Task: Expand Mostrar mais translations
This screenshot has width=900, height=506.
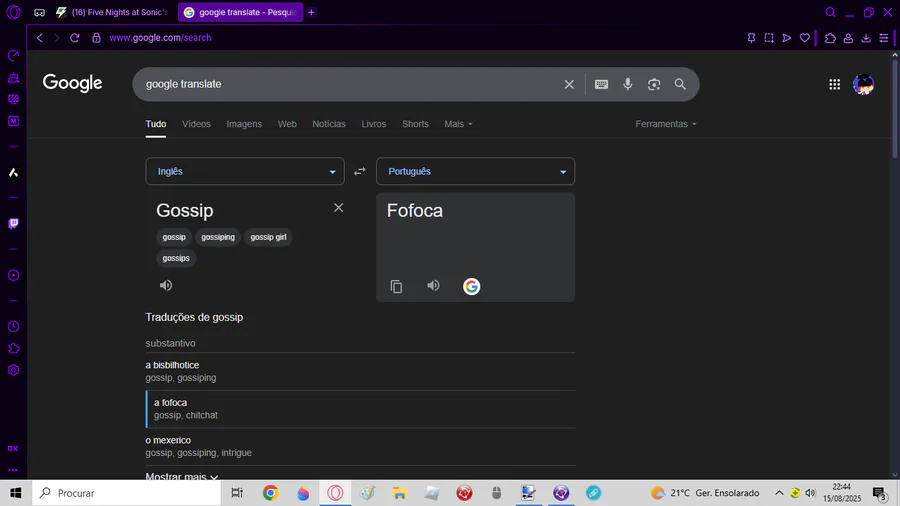Action: pyautogui.click(x=181, y=476)
